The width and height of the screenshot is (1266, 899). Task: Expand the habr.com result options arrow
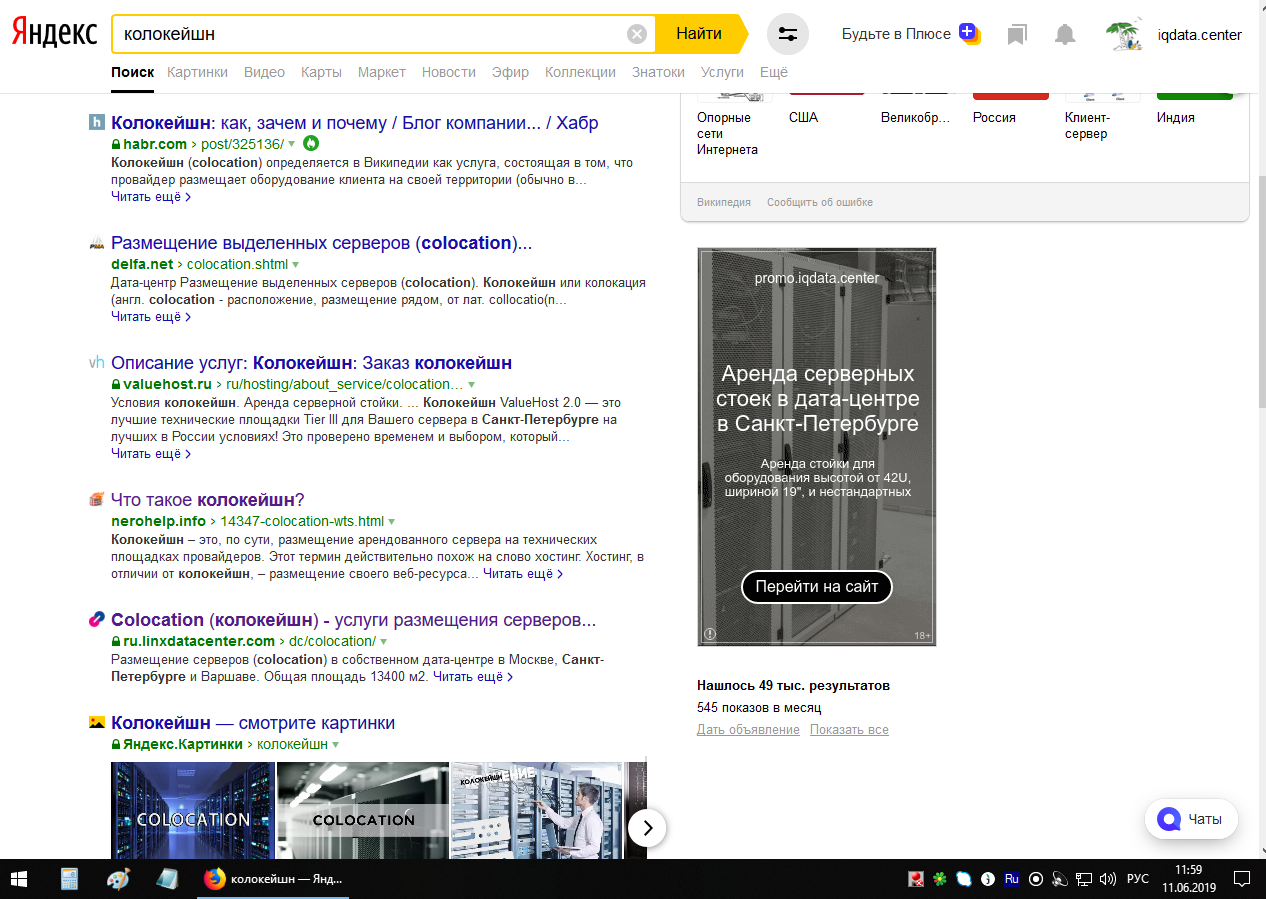pyautogui.click(x=291, y=144)
